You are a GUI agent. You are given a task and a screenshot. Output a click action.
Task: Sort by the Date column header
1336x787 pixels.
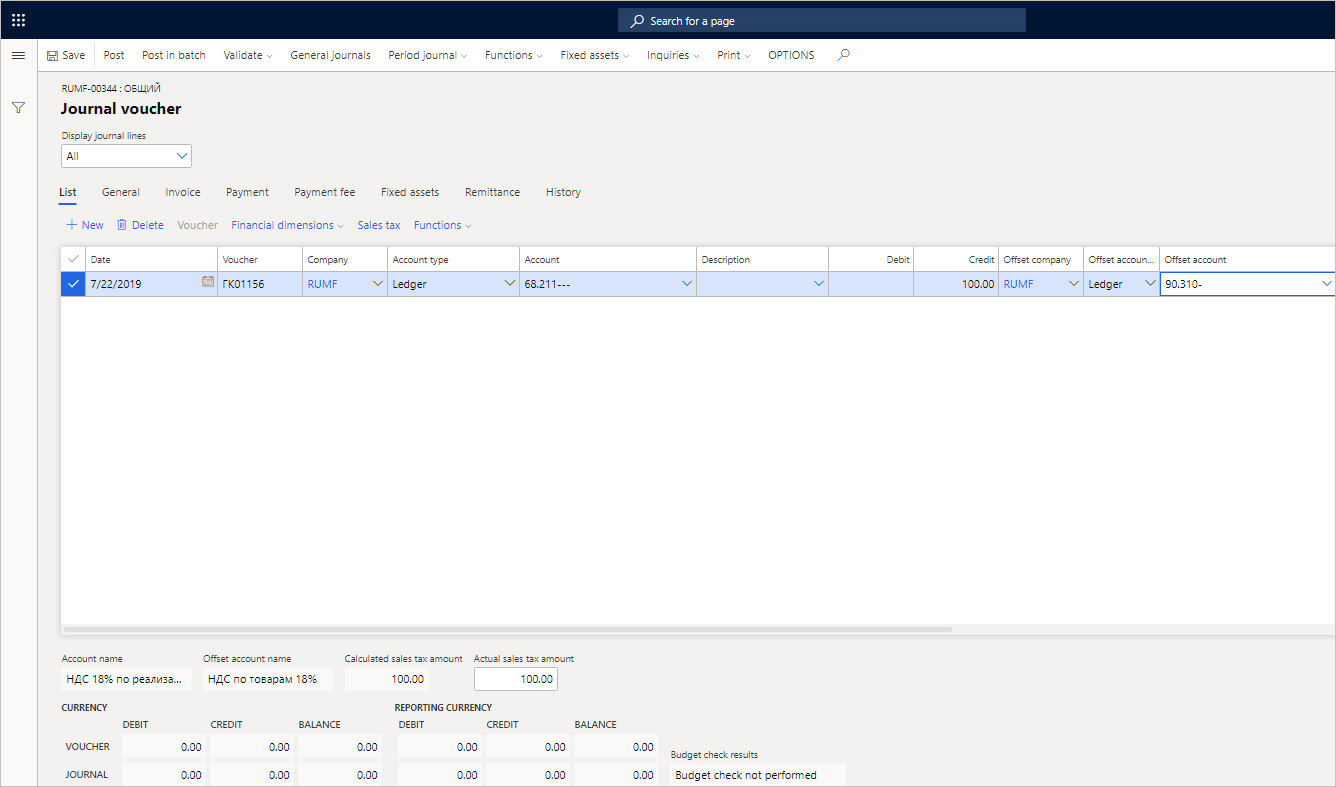[x=152, y=259]
